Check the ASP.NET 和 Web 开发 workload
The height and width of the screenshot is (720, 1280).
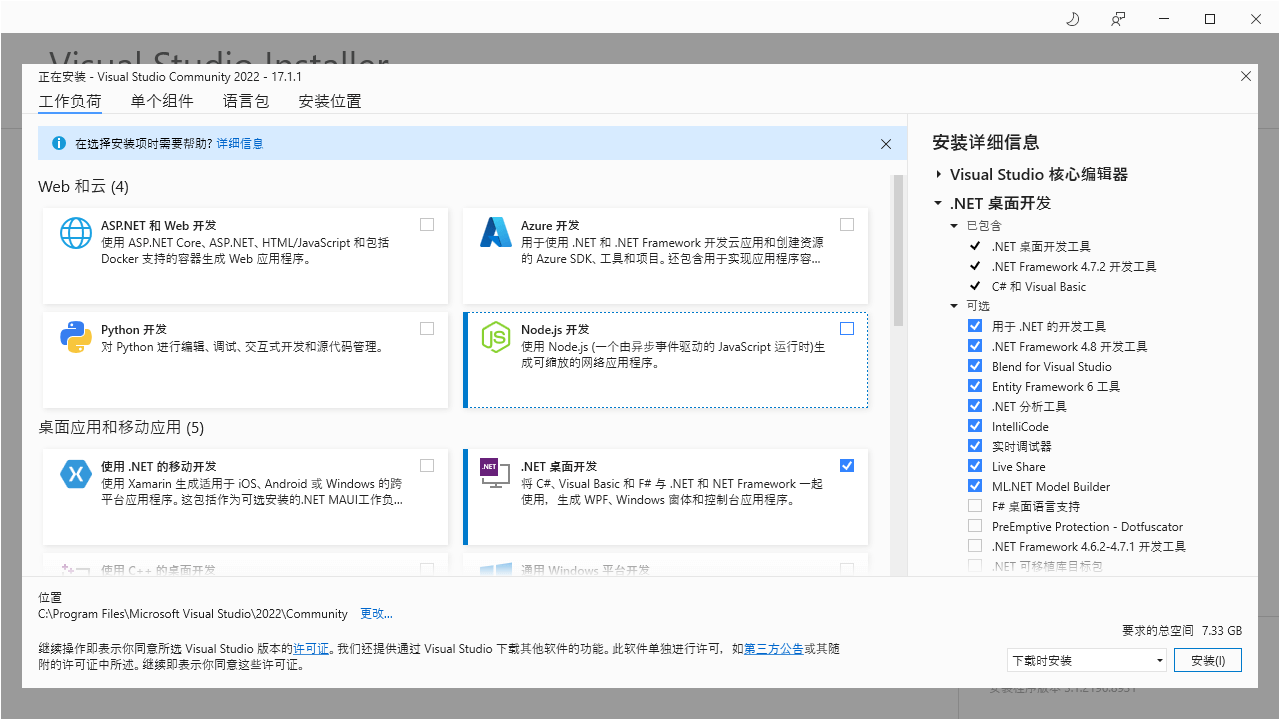tap(427, 224)
